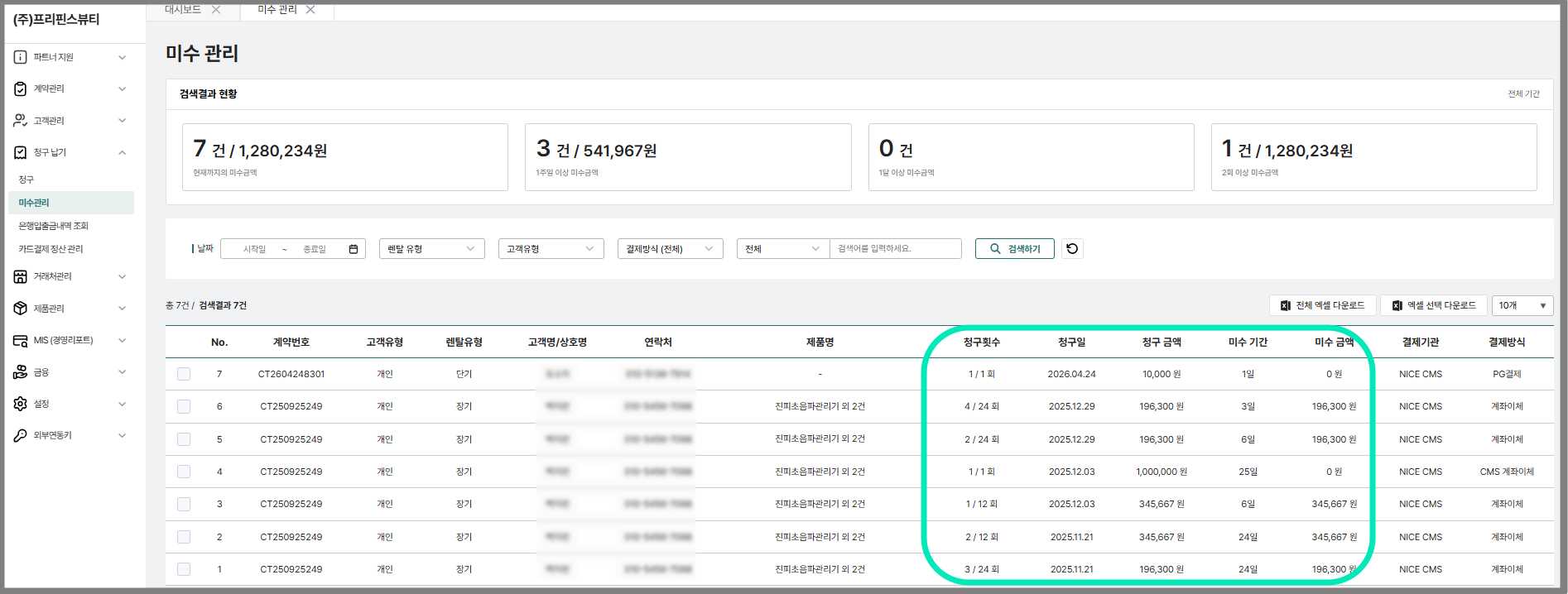Image resolution: width=1568 pixels, height=594 pixels.
Task: Mark the checkbox in row No. 3
Action: click(x=184, y=504)
